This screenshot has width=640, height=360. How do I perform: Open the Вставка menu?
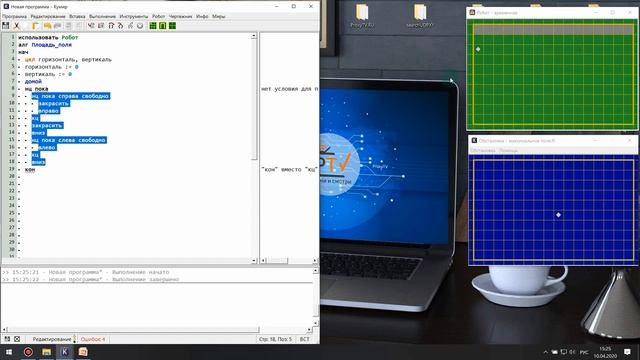(77, 16)
